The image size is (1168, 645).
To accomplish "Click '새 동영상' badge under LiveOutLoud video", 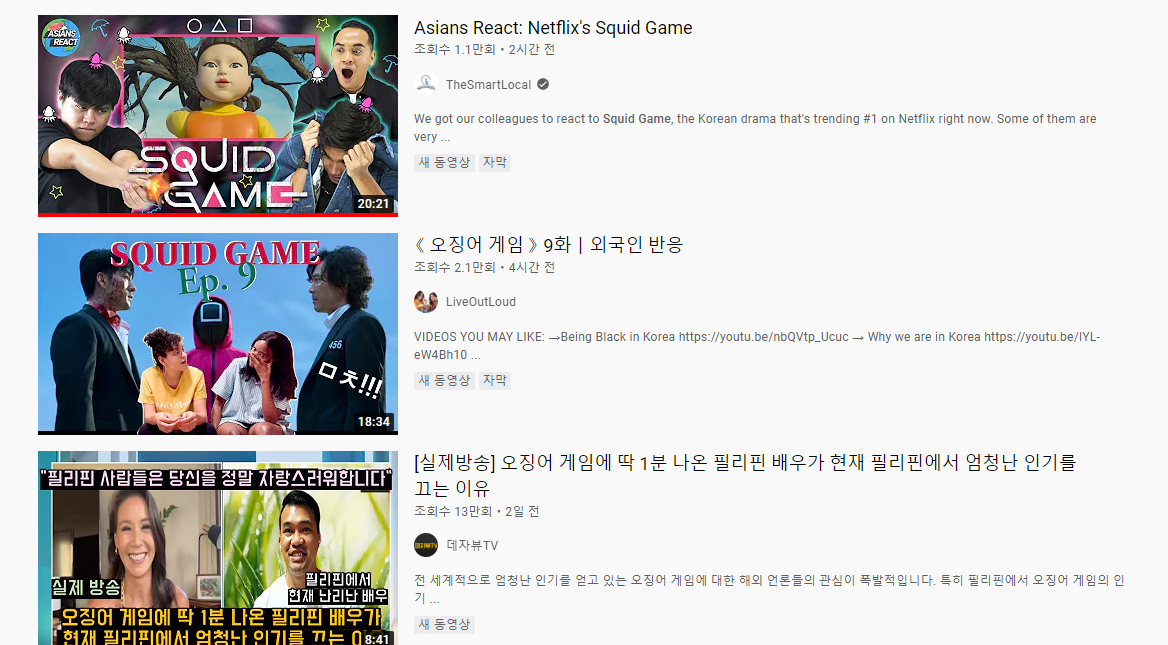I will coord(444,381).
